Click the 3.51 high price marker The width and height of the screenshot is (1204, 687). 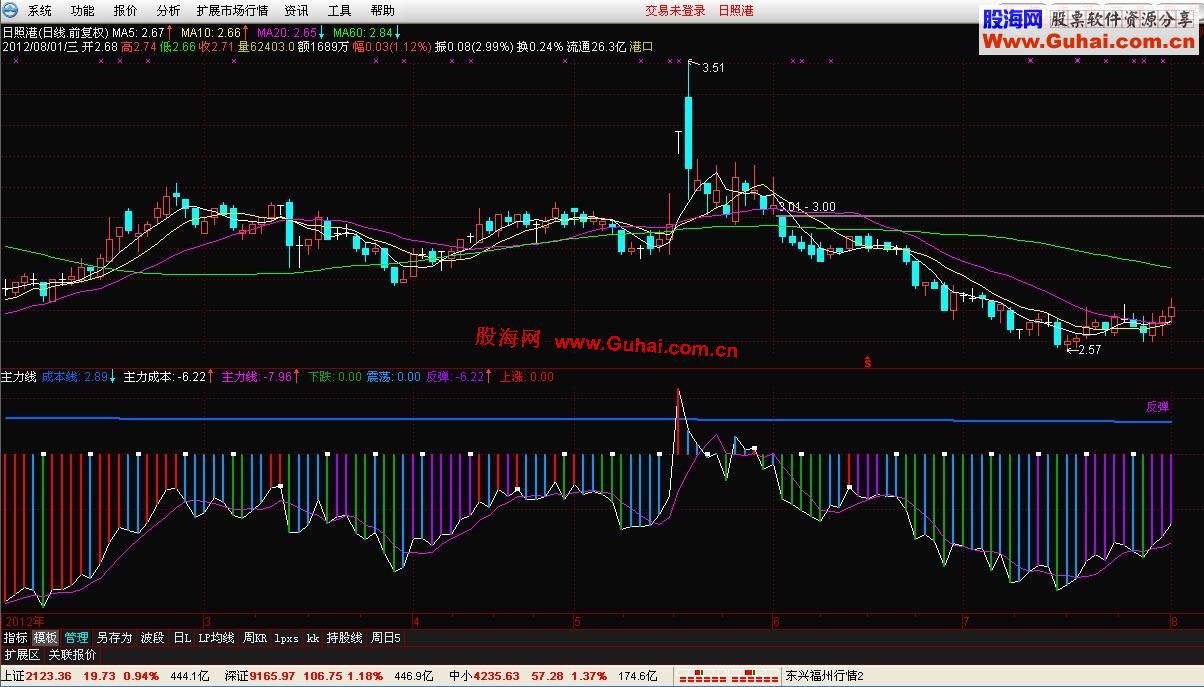[713, 68]
